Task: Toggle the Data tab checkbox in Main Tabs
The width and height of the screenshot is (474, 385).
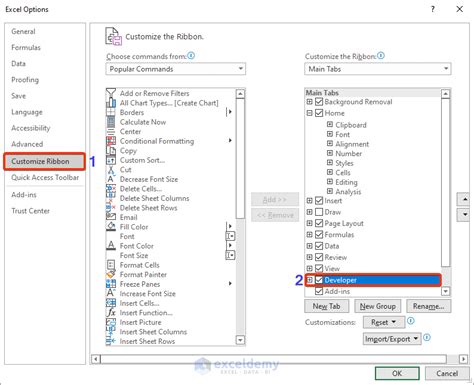Action: (x=319, y=246)
